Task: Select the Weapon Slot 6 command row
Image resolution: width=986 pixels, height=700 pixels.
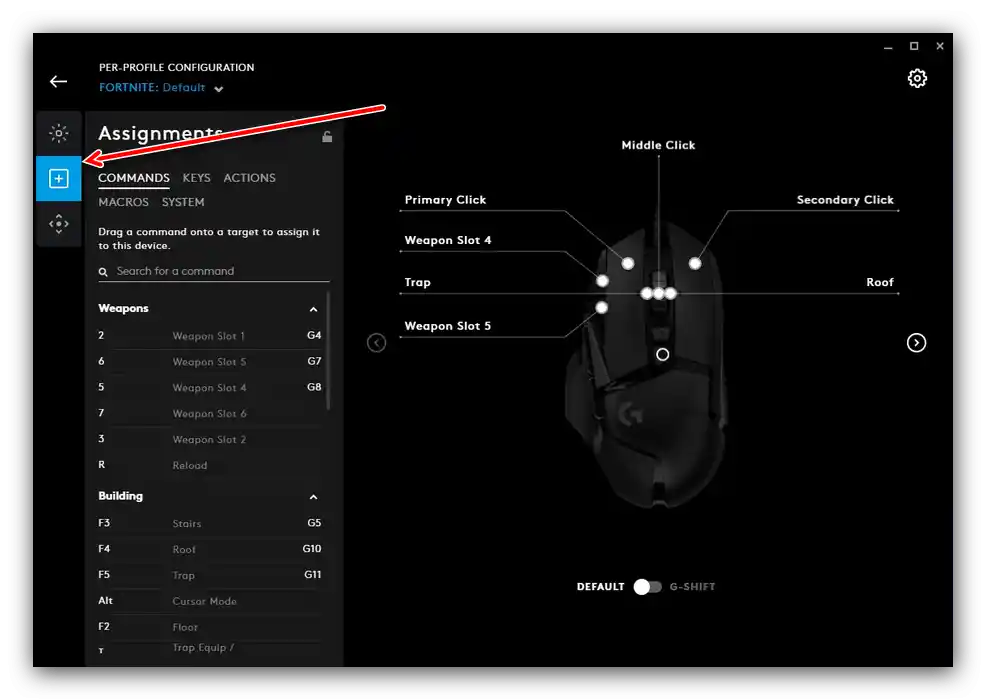Action: pyautogui.click(x=209, y=413)
